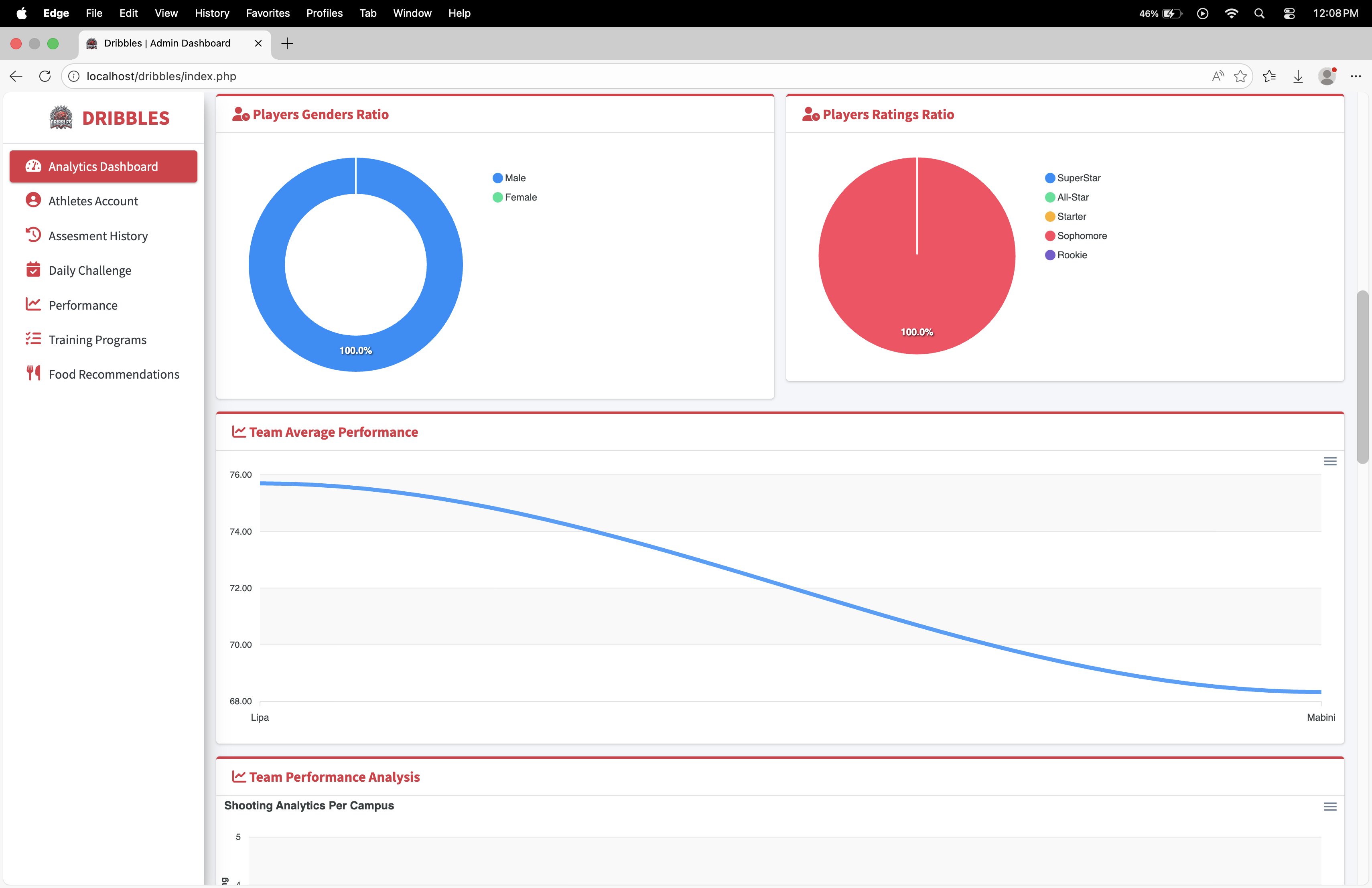Open Analytics Dashboard sidebar link
Screen dimensions: 1372x888
[103, 166]
